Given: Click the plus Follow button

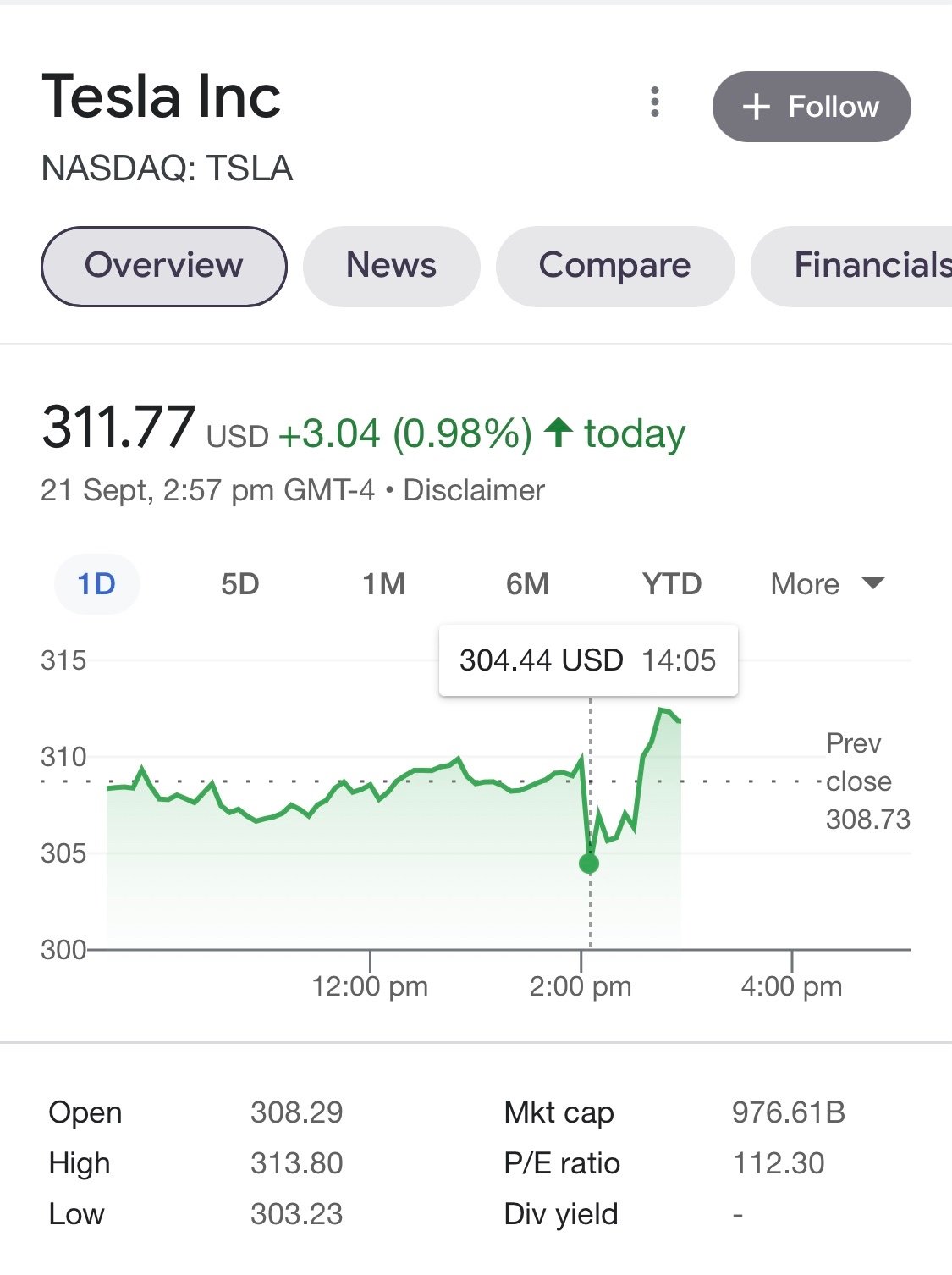Looking at the screenshot, I should click(x=811, y=107).
